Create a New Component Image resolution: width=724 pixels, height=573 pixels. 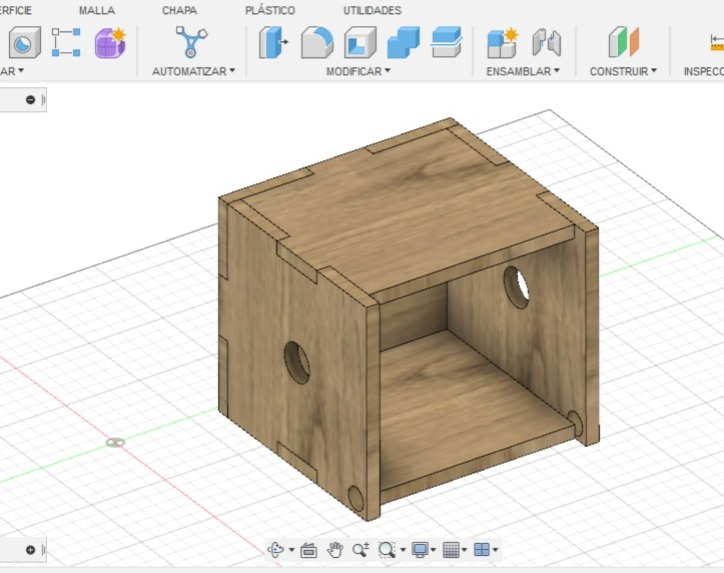pos(502,42)
